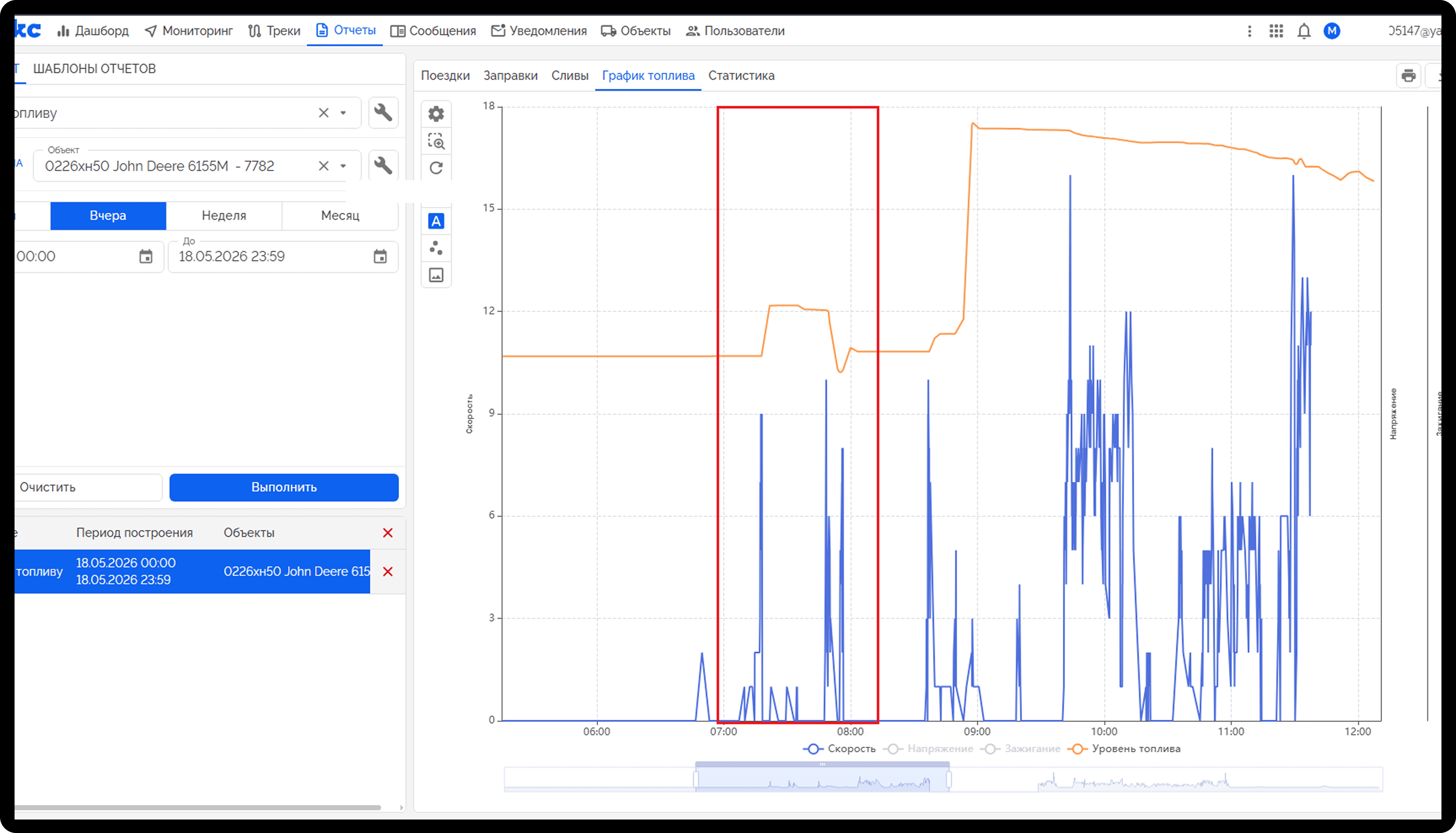Select the График топлива tab
This screenshot has height=833, width=1456.
coord(648,75)
